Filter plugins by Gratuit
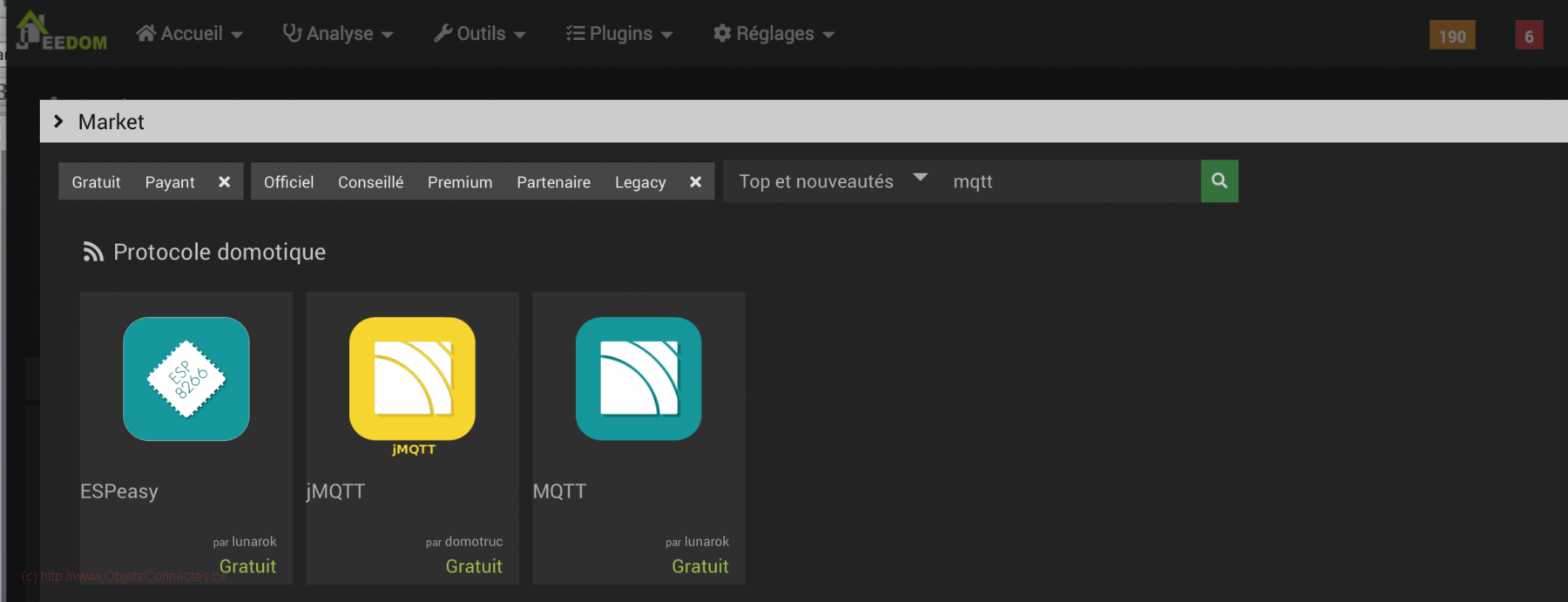Screen dimensions: 1568x602 point(96,182)
